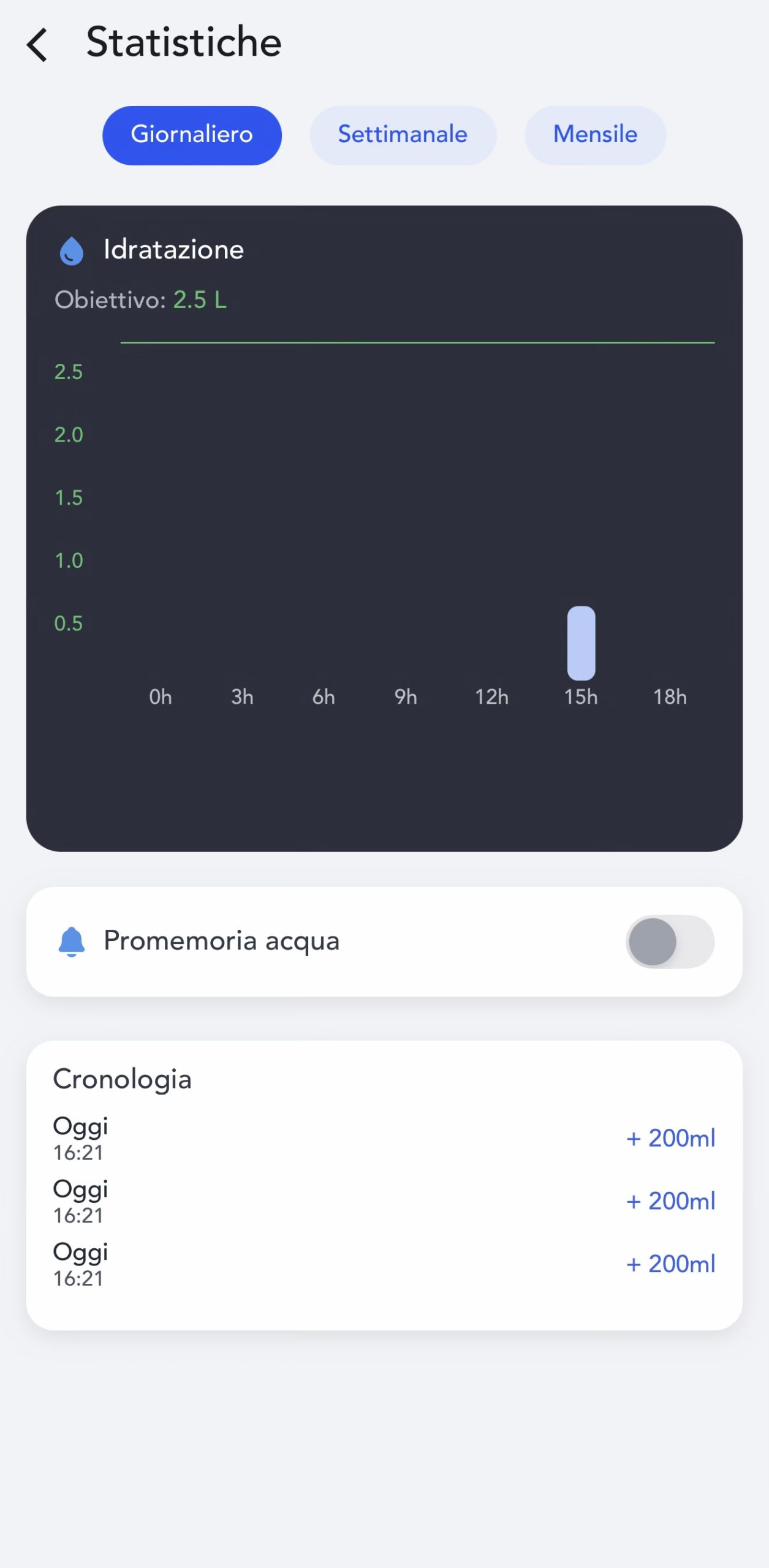Click the 2.5 value on chart y-axis
769x1568 pixels.
(x=69, y=372)
